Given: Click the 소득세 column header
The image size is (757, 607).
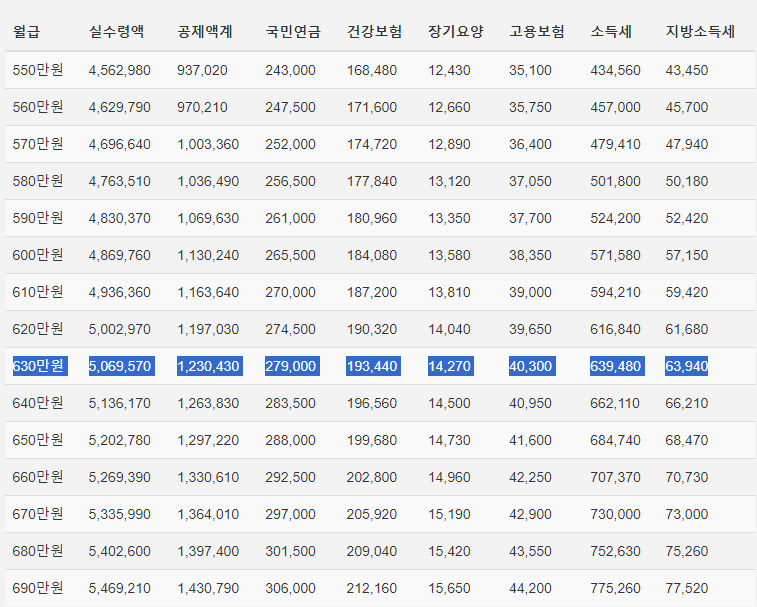Looking at the screenshot, I should click(611, 32).
